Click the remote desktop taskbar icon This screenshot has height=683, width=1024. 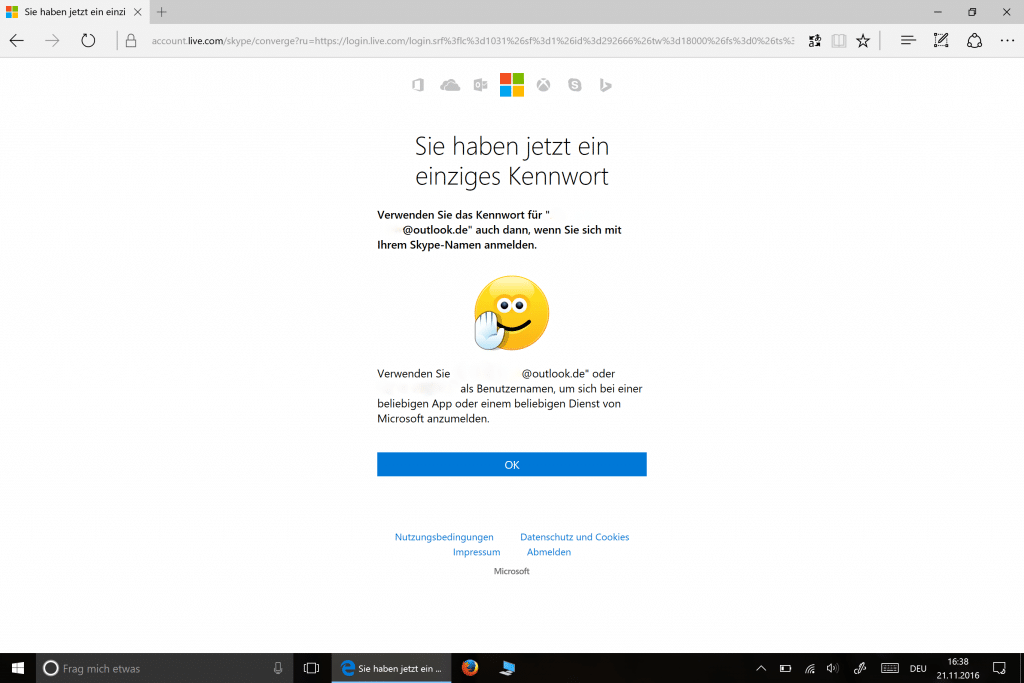[x=507, y=668]
